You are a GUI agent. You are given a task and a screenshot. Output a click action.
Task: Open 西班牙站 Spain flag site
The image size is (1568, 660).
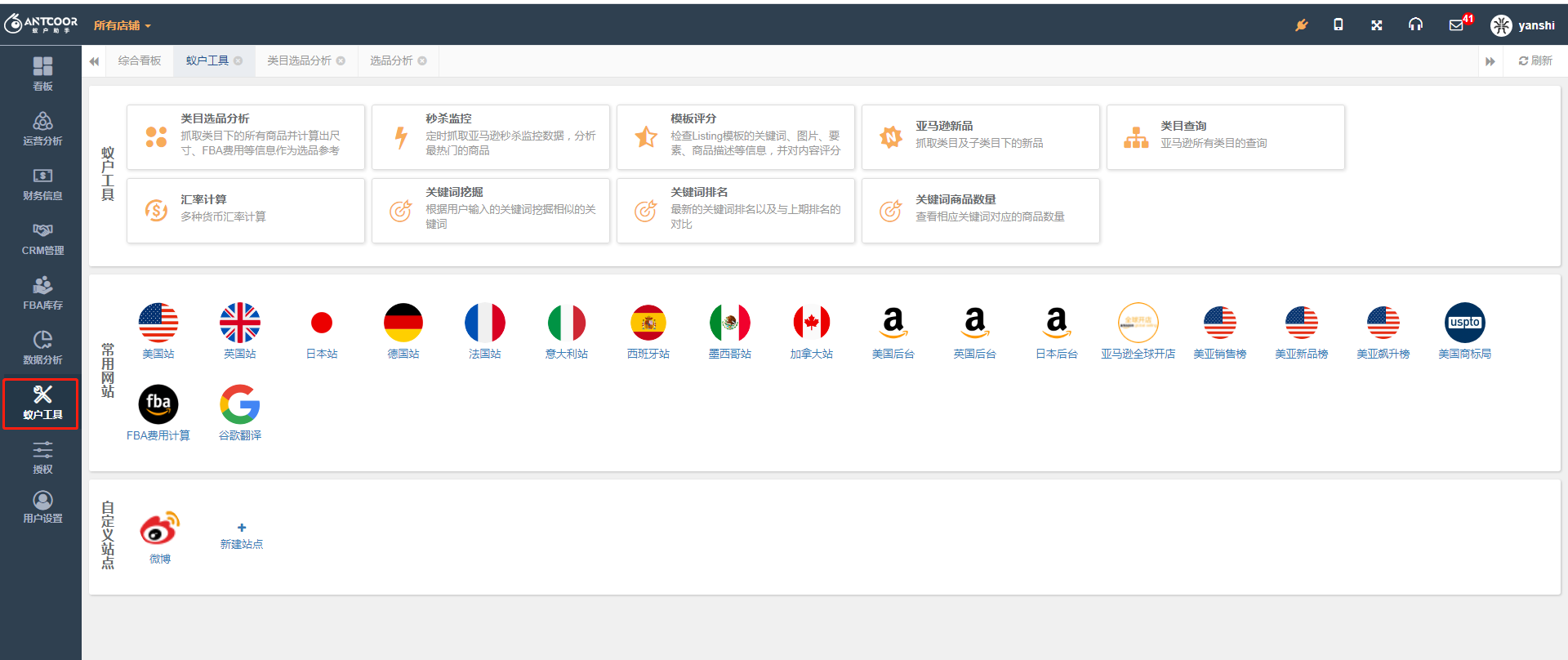click(648, 323)
